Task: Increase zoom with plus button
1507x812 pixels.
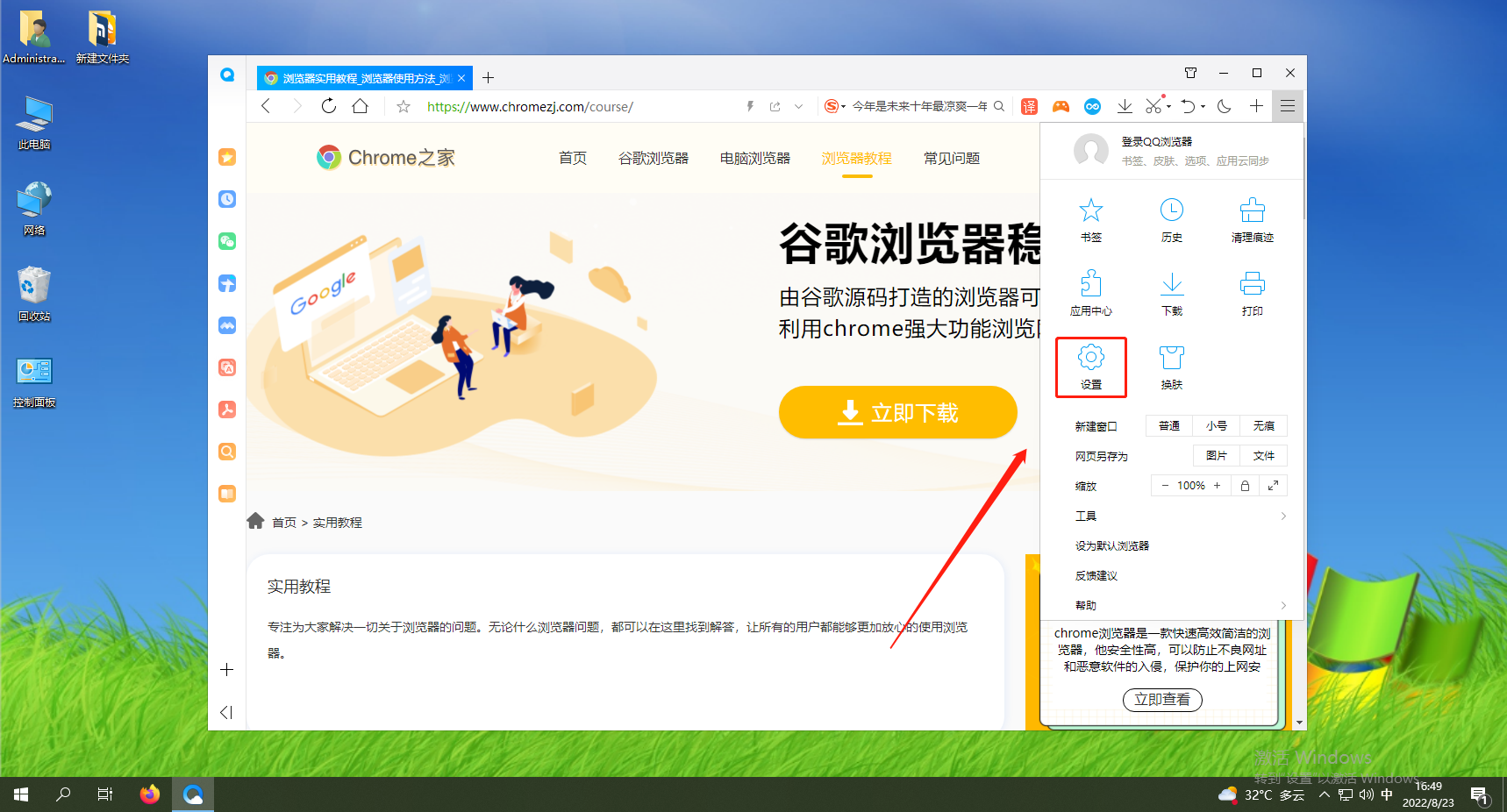Action: tap(1217, 486)
